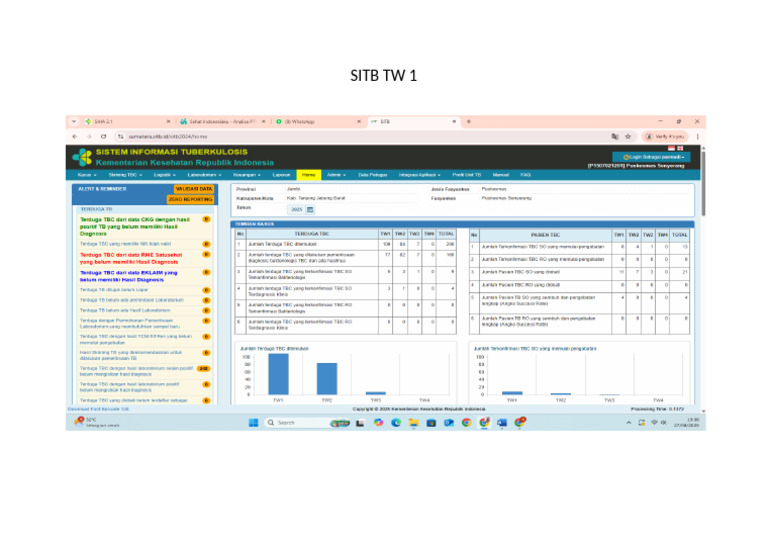
Task: Switch to the Sehat Indonesiaku browser tab
Action: (222, 121)
